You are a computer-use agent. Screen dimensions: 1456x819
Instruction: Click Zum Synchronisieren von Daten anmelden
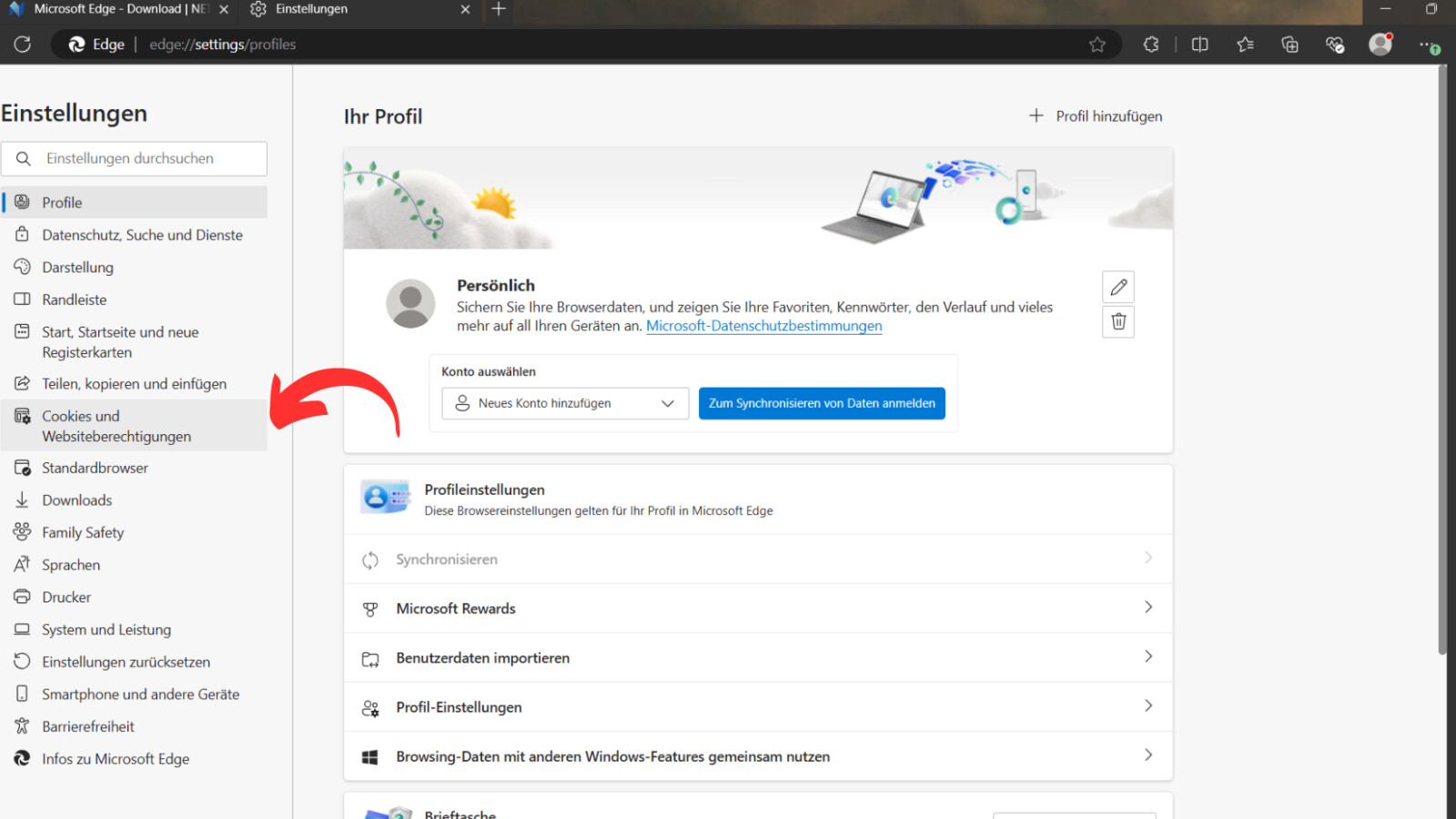[x=822, y=403]
